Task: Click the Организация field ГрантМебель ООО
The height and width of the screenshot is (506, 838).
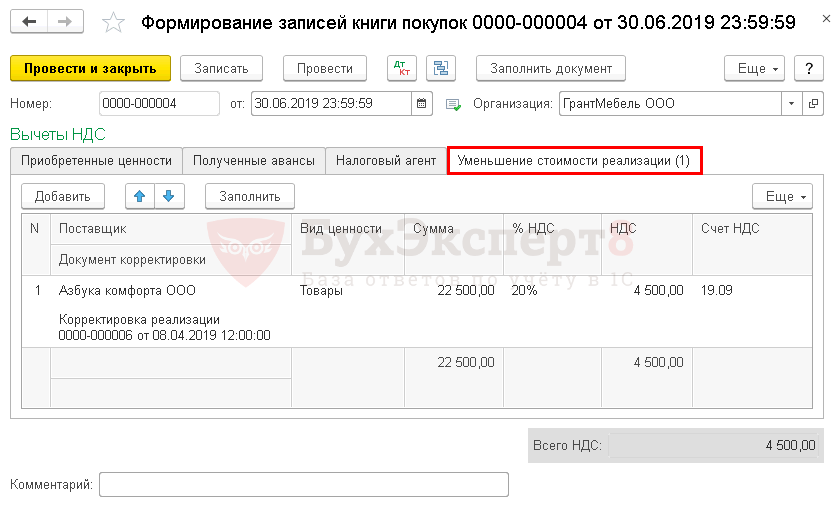Action: (670, 104)
